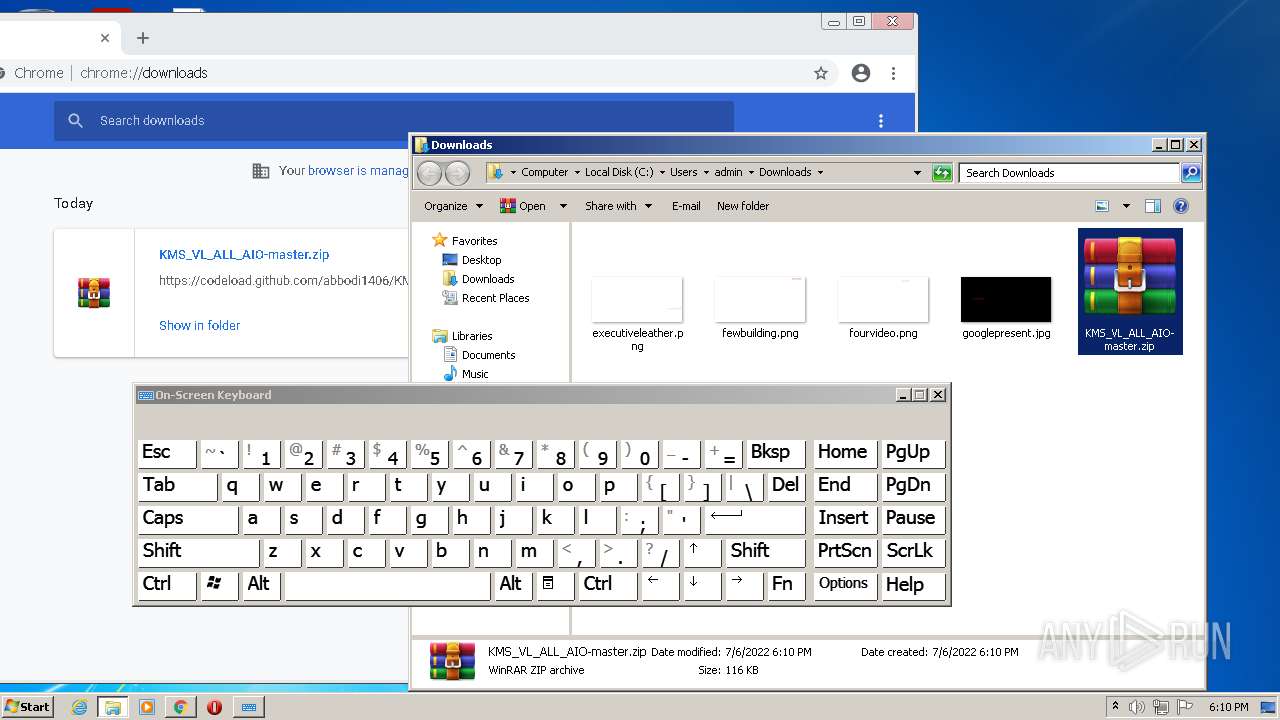Select executiveleather.png file
The height and width of the screenshot is (720, 1280).
637,314
